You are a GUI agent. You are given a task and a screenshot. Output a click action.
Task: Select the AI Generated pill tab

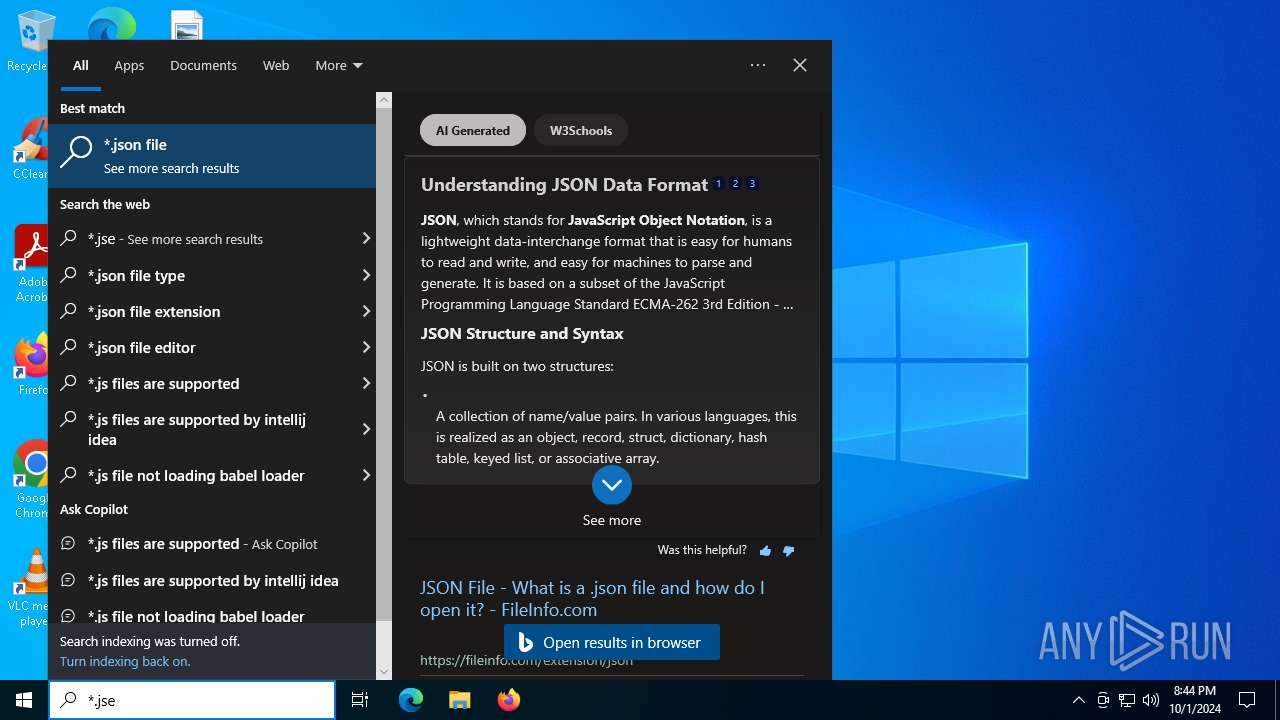[x=473, y=130]
